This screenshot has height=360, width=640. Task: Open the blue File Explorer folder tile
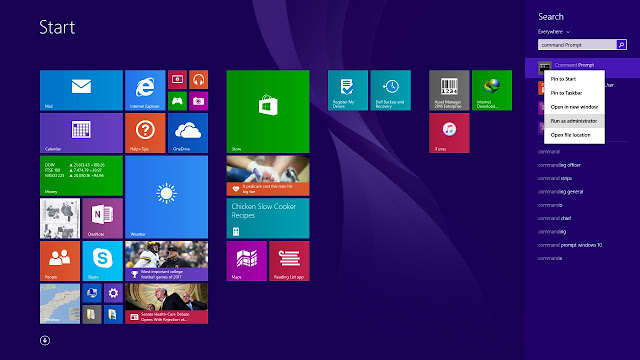pos(113,314)
